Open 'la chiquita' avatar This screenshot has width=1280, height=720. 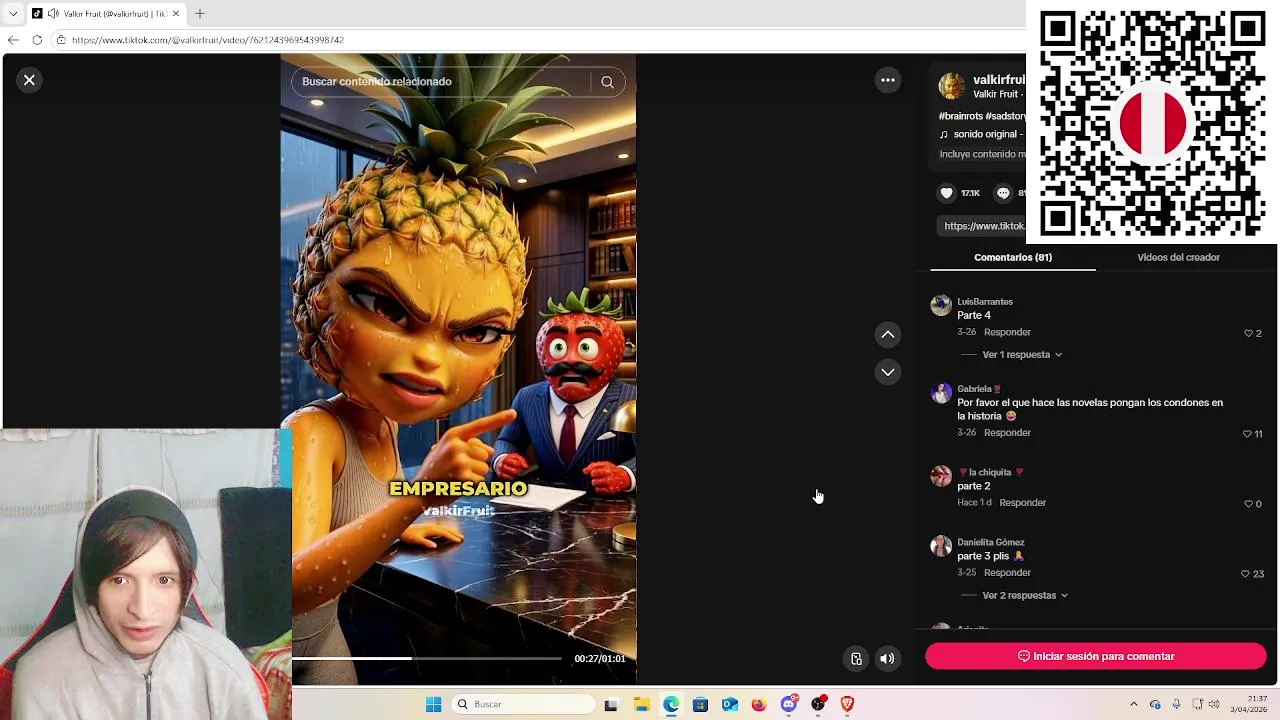pos(941,476)
